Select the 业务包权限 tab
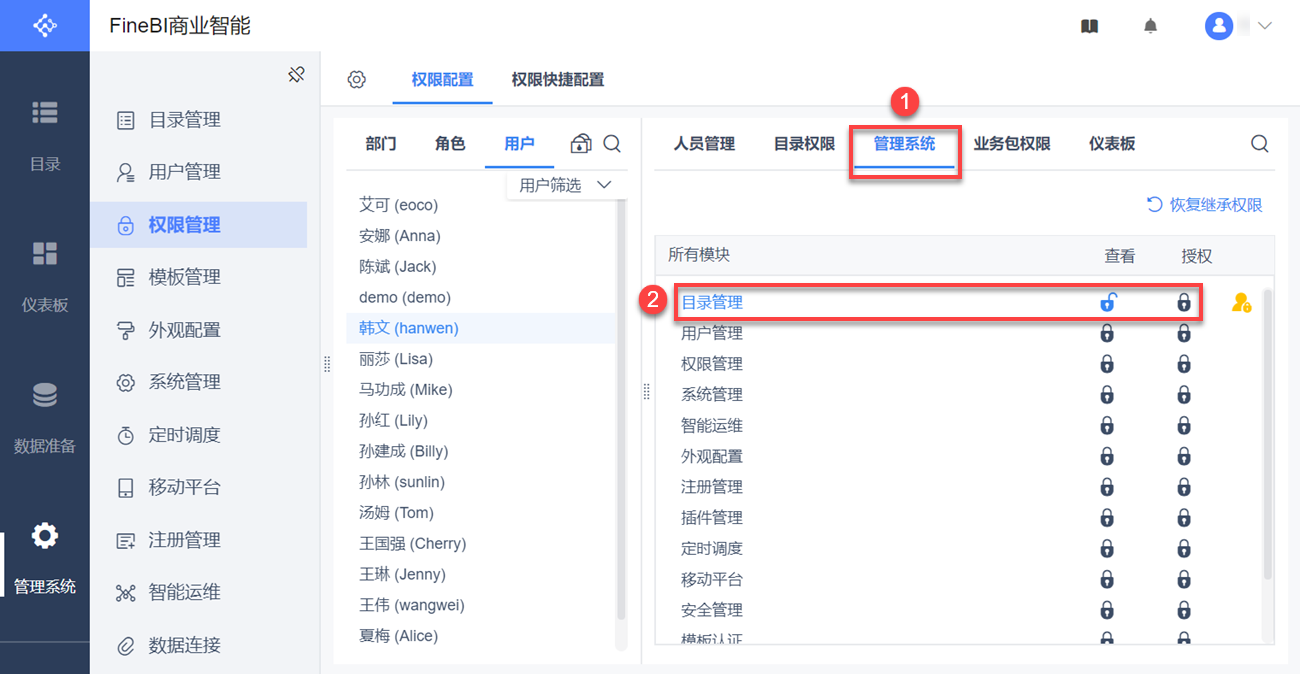The image size is (1300, 674). tap(1012, 144)
